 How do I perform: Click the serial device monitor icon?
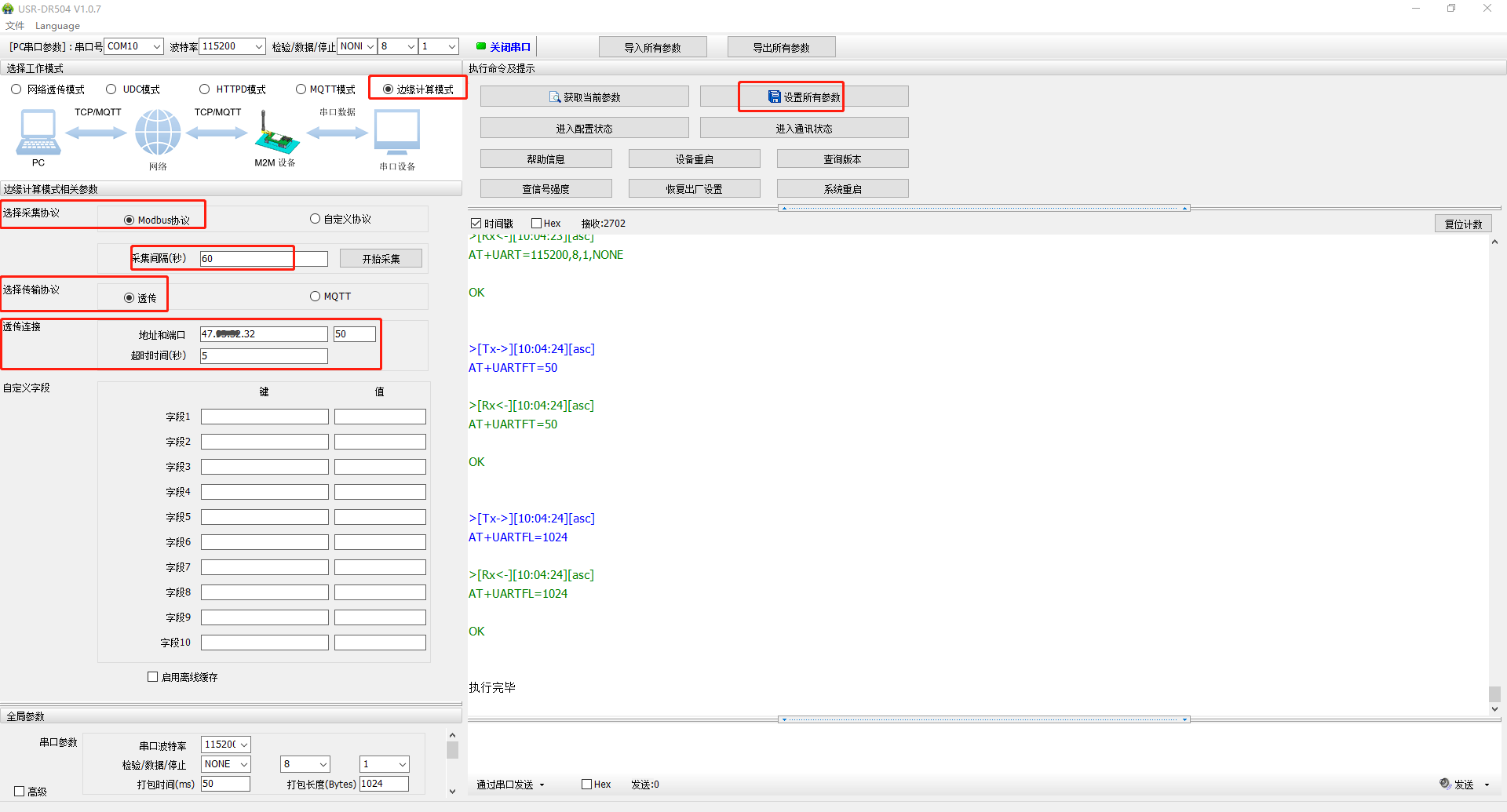point(397,132)
